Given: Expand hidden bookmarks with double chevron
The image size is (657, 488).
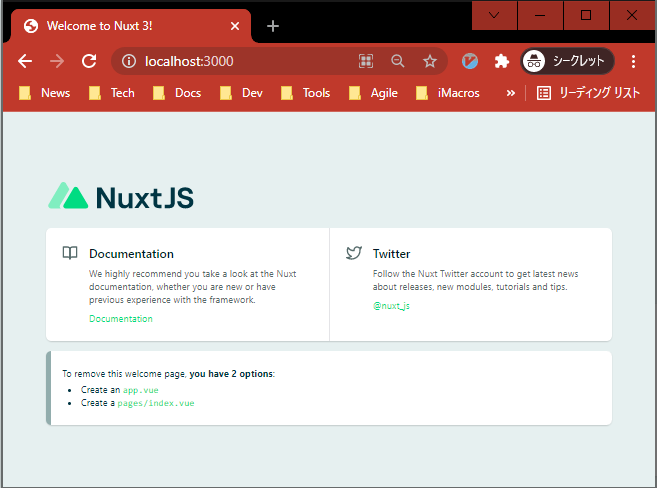Looking at the screenshot, I should [510, 93].
